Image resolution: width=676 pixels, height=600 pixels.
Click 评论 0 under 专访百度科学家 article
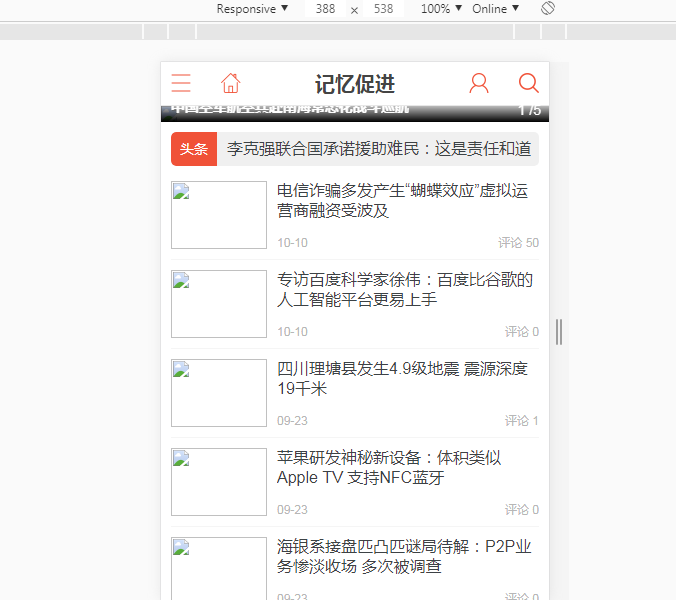(522, 331)
